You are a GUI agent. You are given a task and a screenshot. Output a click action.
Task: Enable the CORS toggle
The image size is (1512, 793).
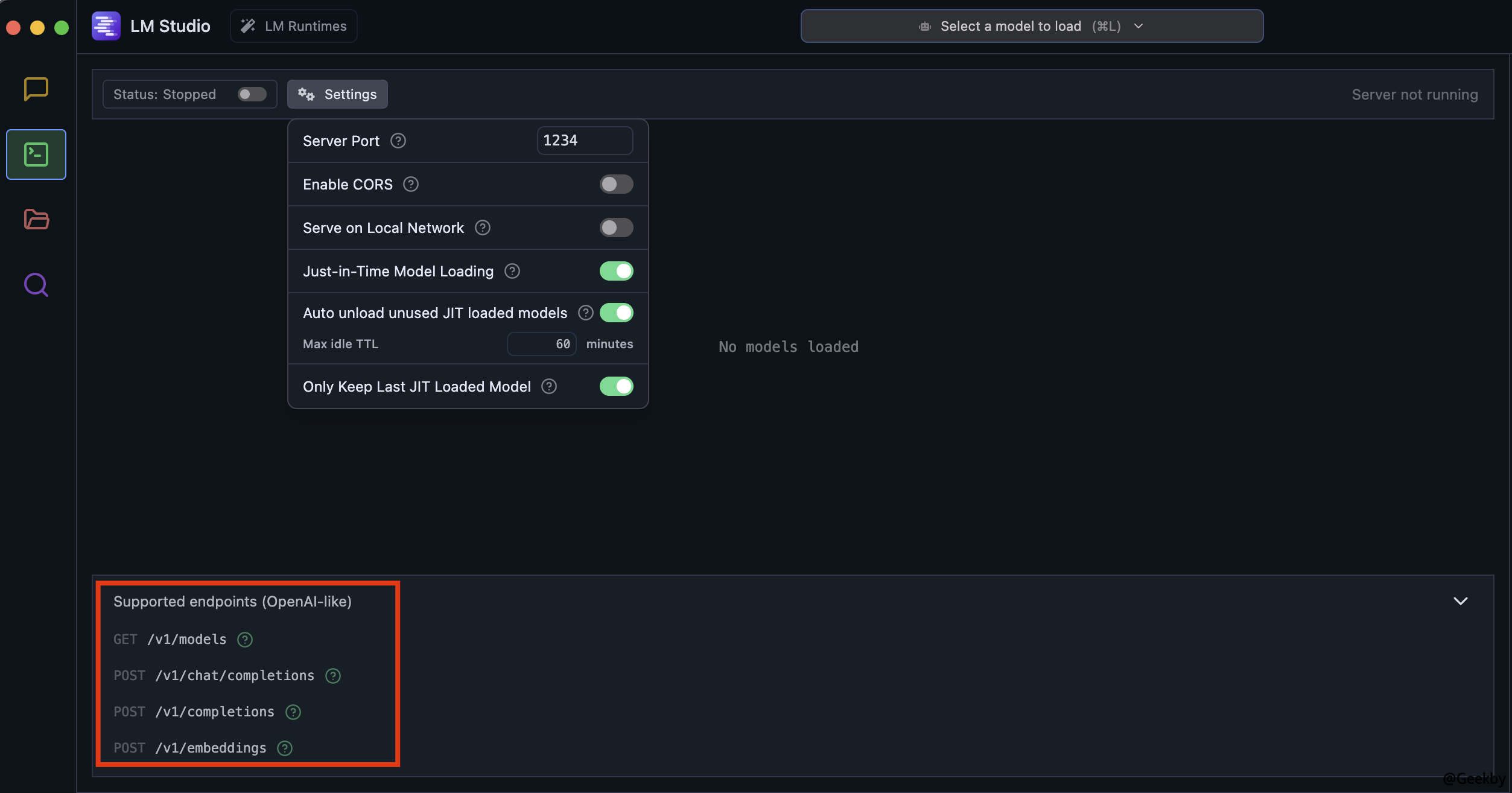pyautogui.click(x=616, y=184)
